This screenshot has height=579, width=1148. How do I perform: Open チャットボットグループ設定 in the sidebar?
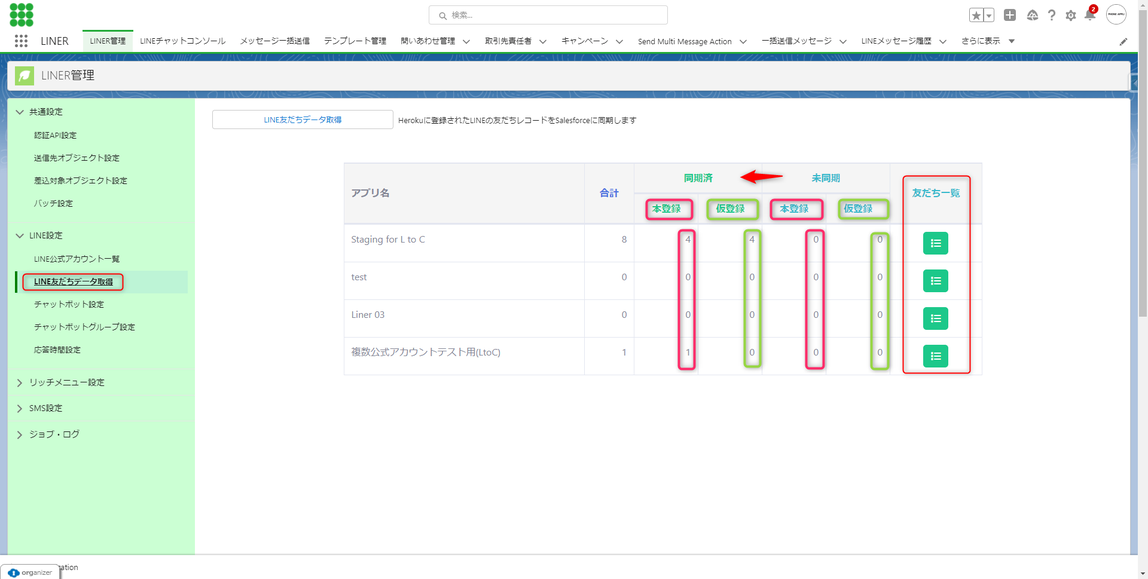click(x=84, y=326)
